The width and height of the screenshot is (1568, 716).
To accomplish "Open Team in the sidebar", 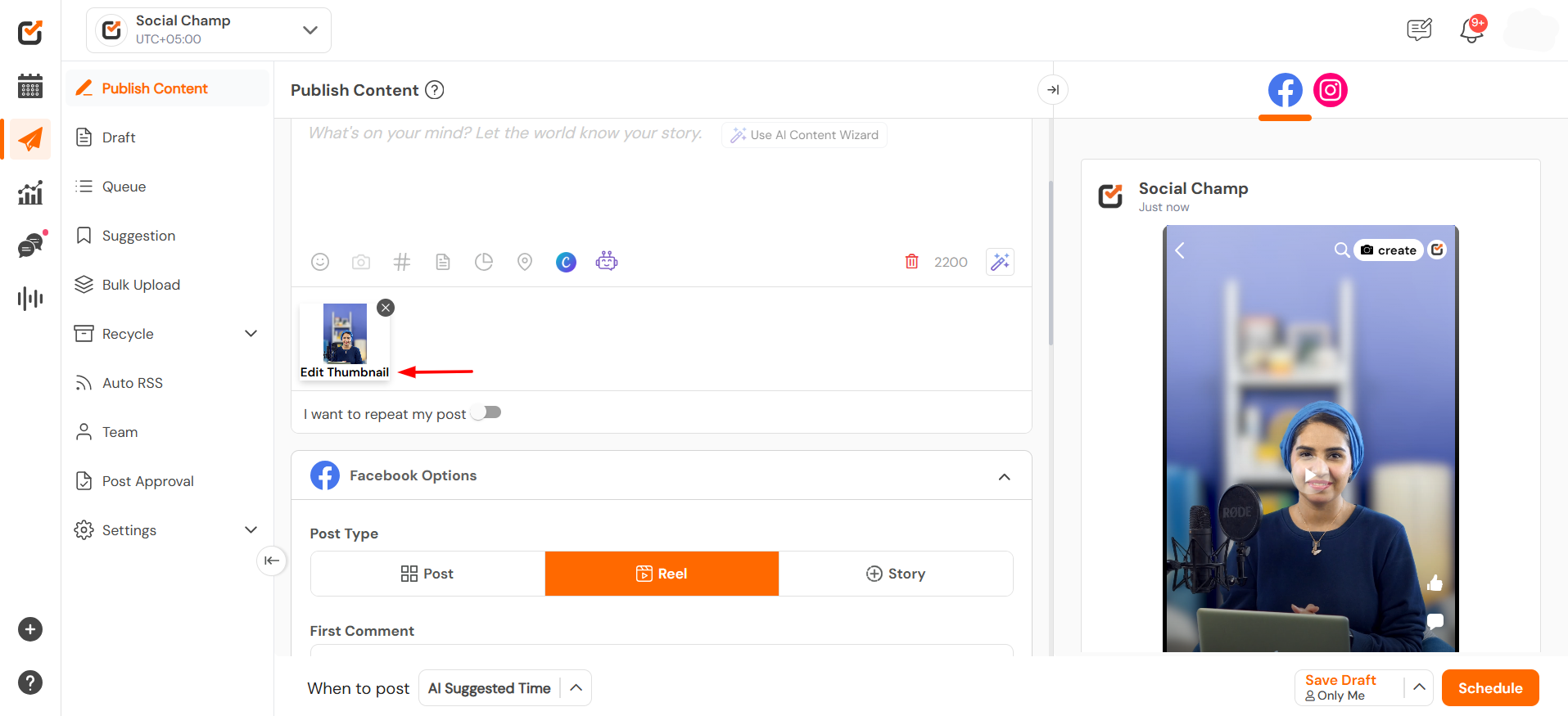I will [168, 432].
